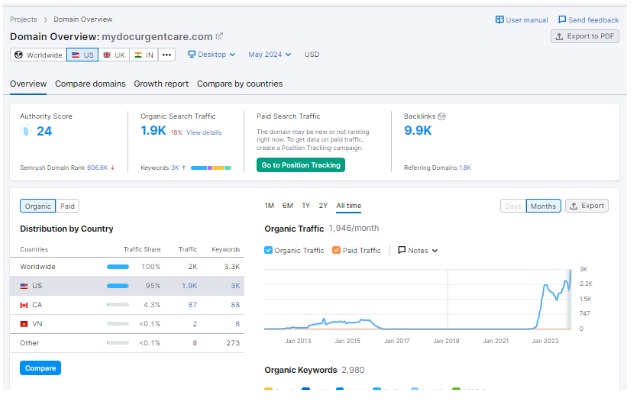Image resolution: width=632 pixels, height=400 pixels.
Task: Click the CA traffic value 87
Action: point(193,305)
